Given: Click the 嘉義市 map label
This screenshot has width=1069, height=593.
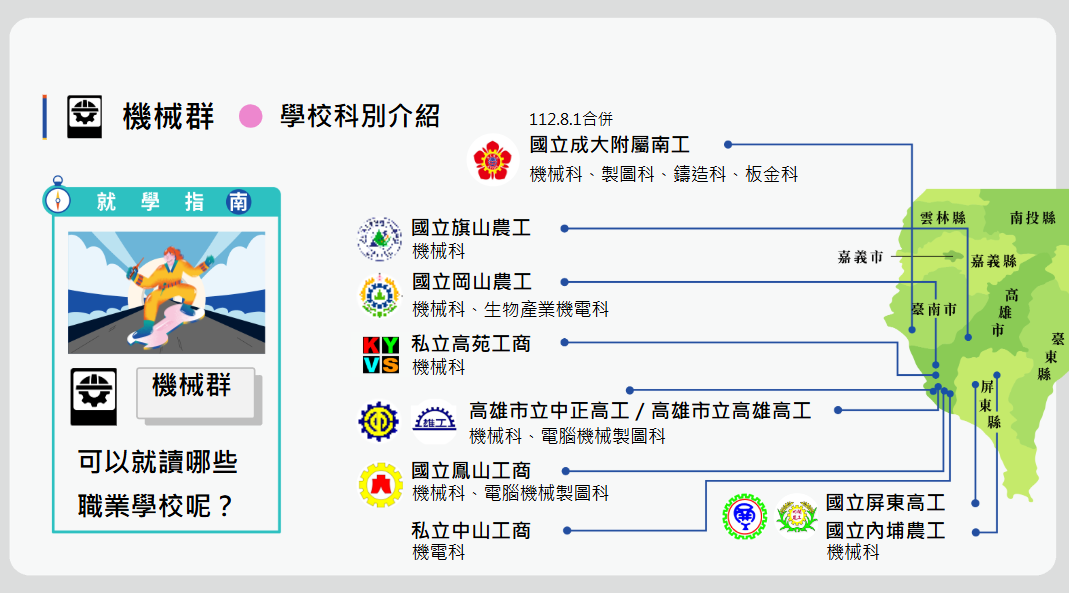Looking at the screenshot, I should point(860,257).
